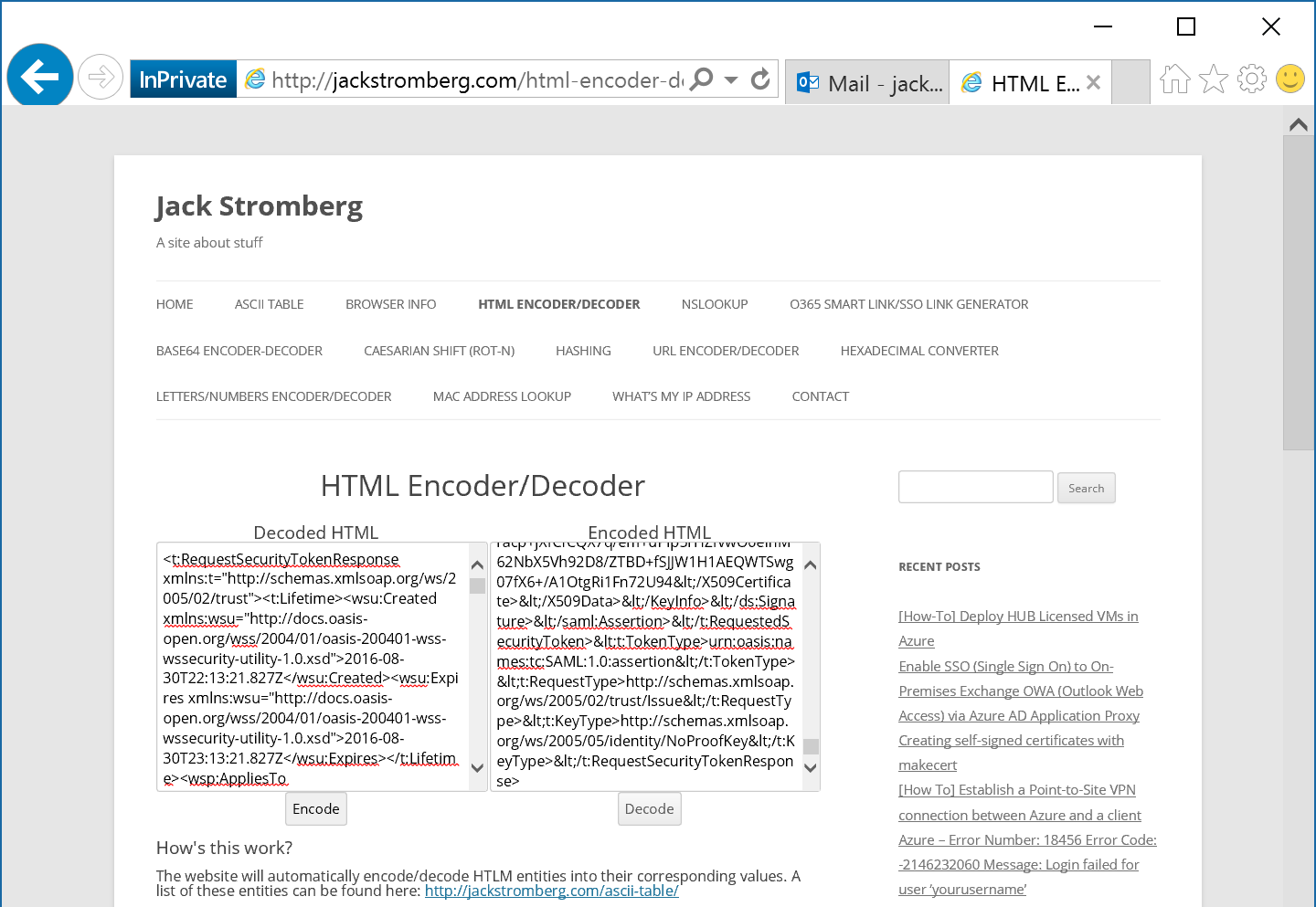
Task: Click the Forward navigation arrow
Action: pyautogui.click(x=101, y=78)
